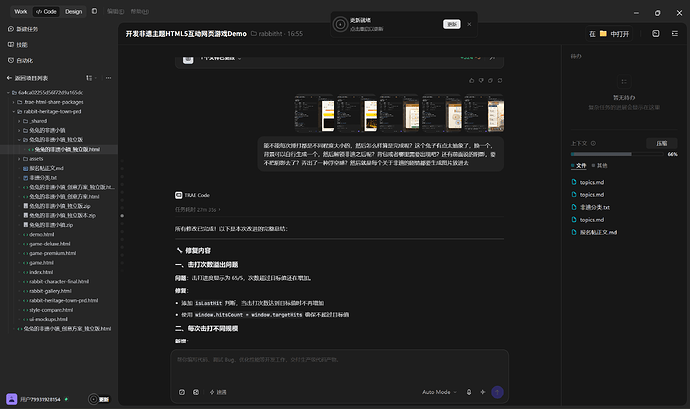Click the second icon in chat input toolbar
Viewport: 690px width, 409px height.
196,392
